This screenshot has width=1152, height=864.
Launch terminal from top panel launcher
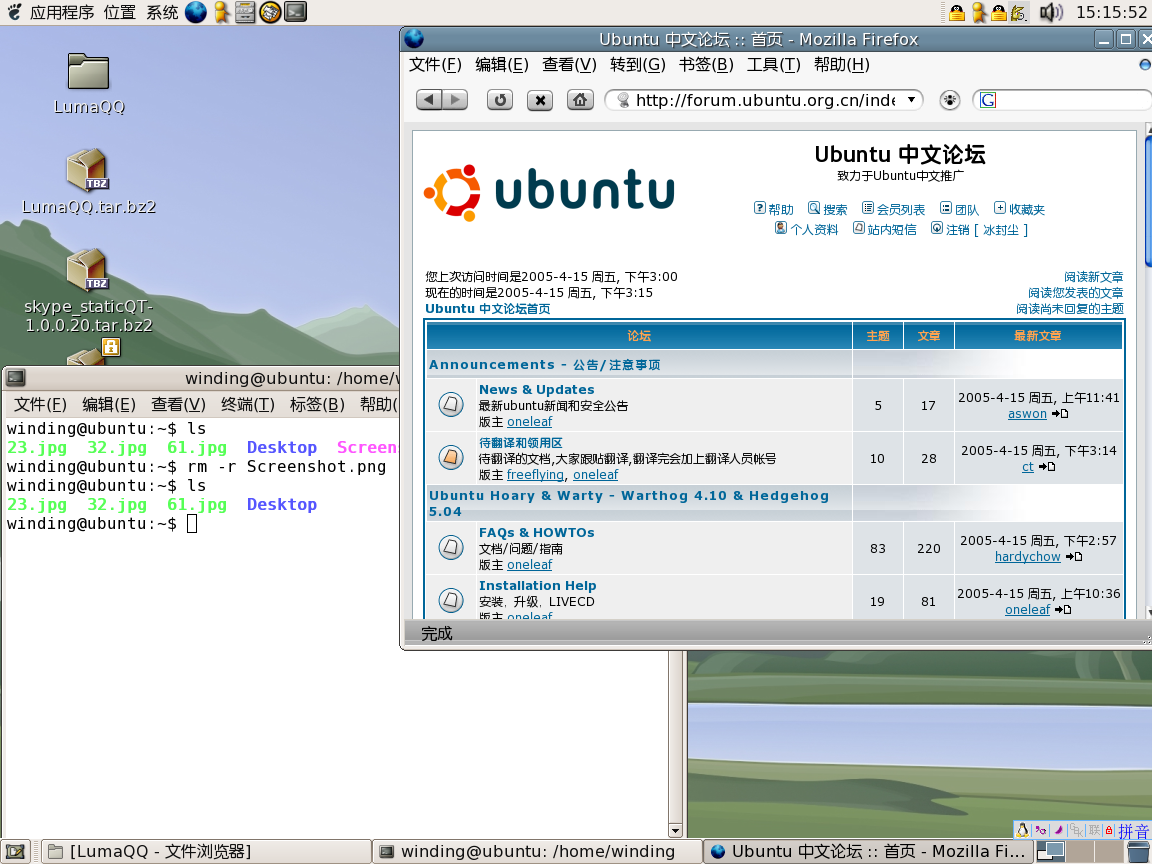(x=295, y=12)
